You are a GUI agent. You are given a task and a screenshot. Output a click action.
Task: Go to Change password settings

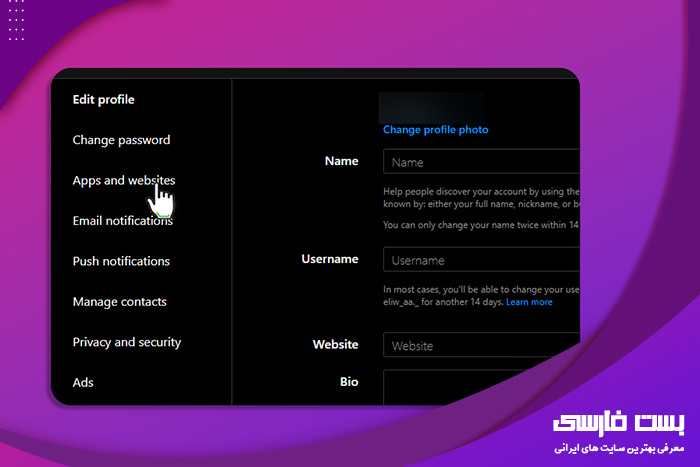121,140
